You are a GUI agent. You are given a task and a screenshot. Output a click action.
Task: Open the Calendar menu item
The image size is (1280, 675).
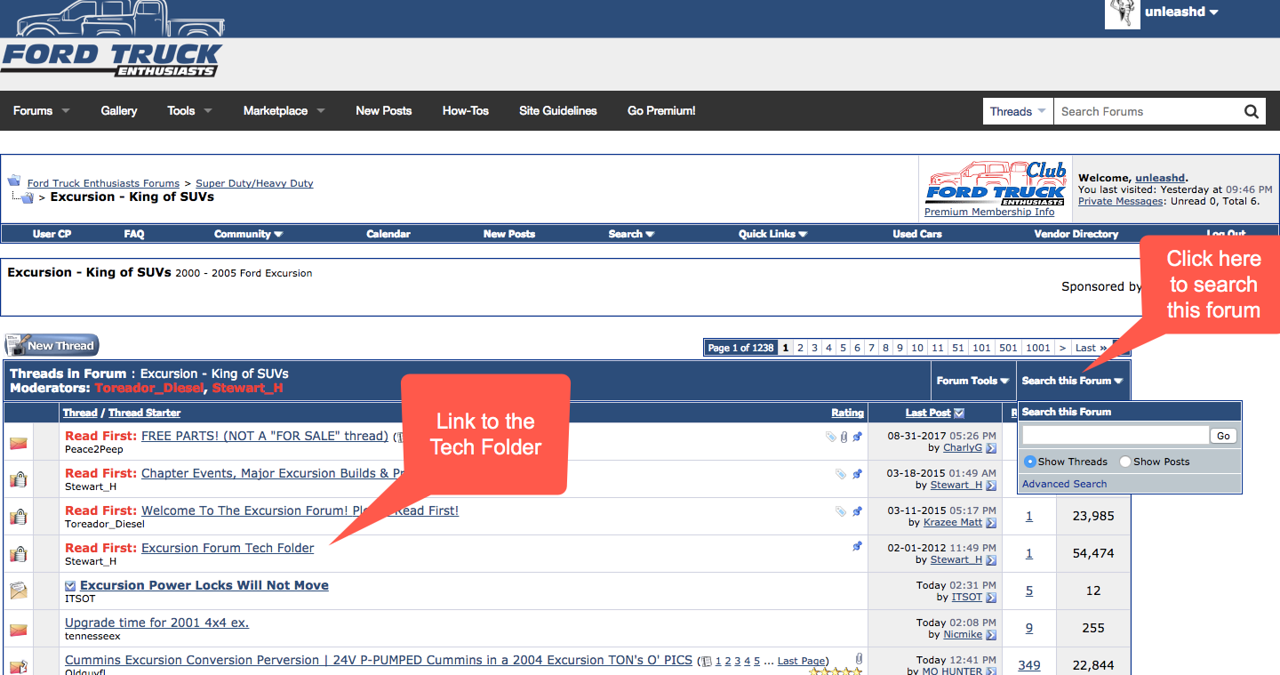coord(388,234)
